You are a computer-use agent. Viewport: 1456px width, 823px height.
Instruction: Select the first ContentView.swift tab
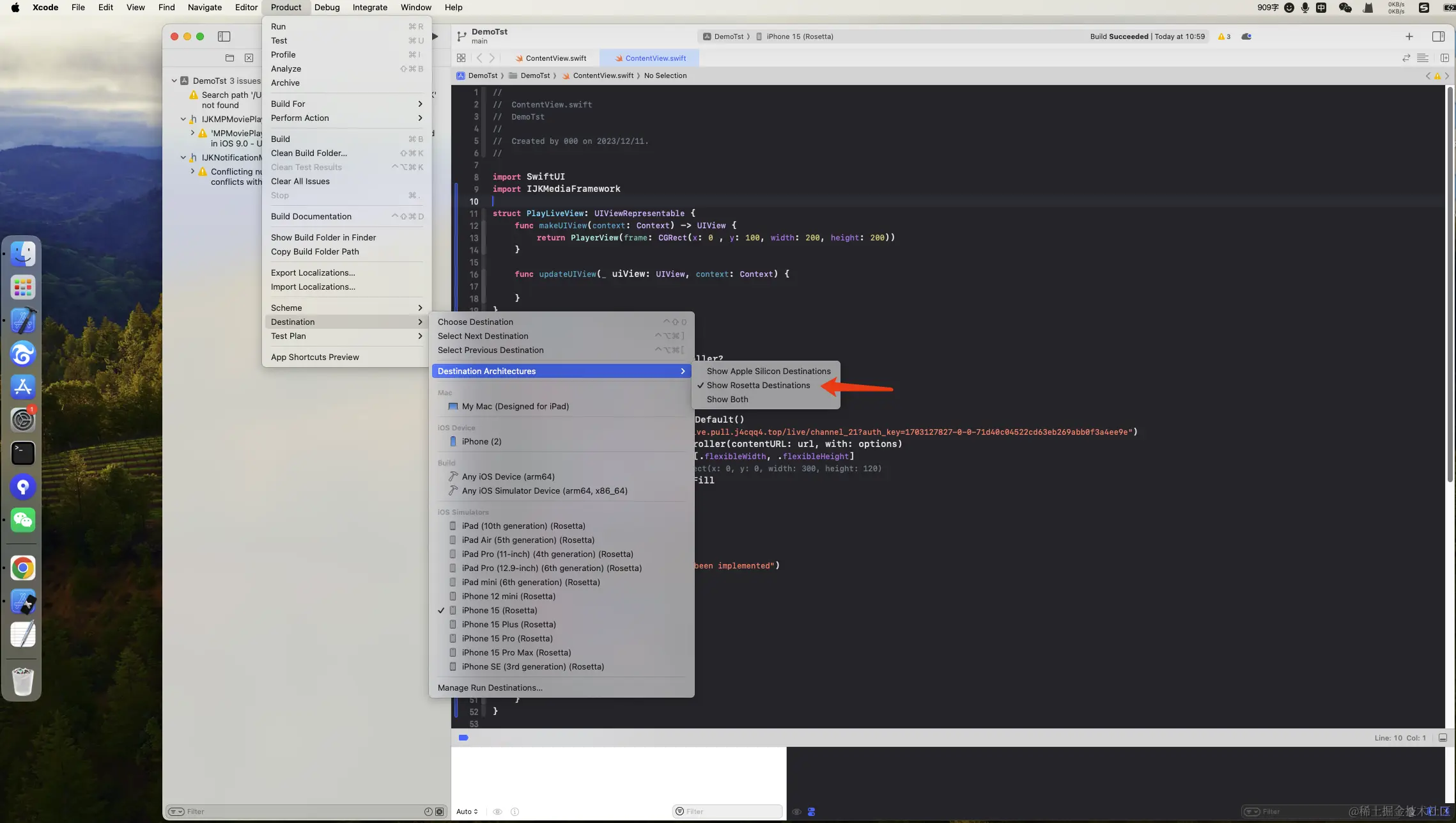click(x=550, y=58)
